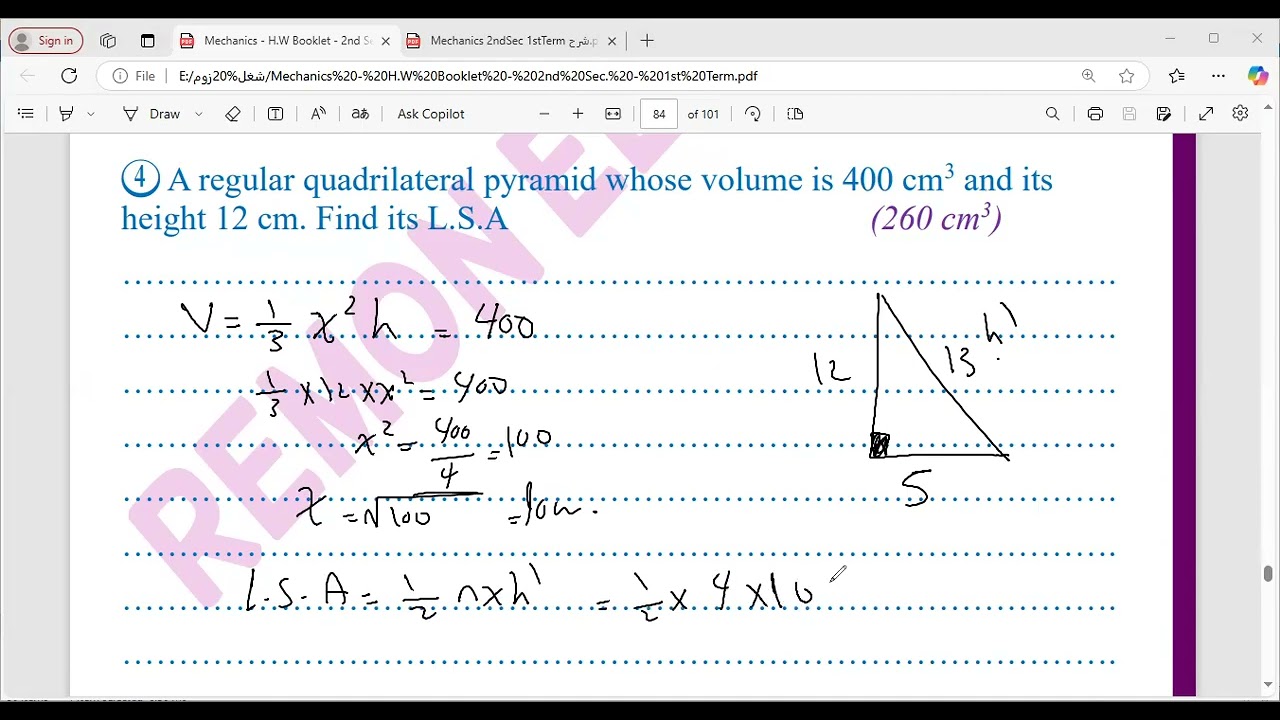This screenshot has height=720, width=1280.
Task: Click the Fit to width icon
Action: [613, 114]
